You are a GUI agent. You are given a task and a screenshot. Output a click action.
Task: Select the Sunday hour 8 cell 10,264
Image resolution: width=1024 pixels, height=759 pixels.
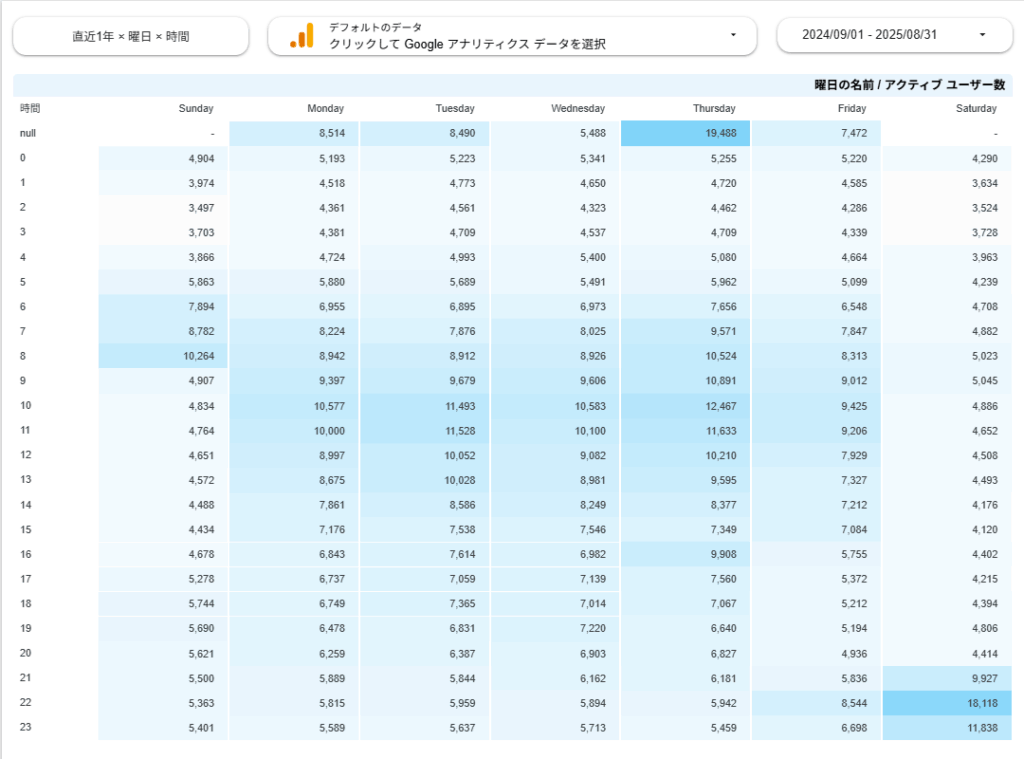click(163, 356)
